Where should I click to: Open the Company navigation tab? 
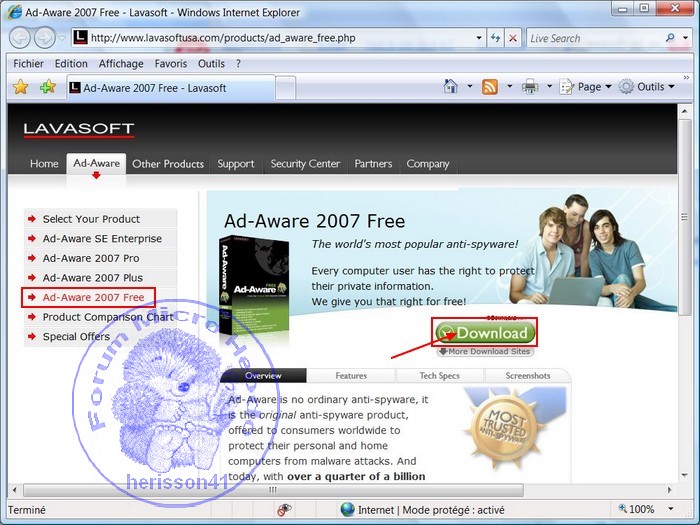click(428, 164)
